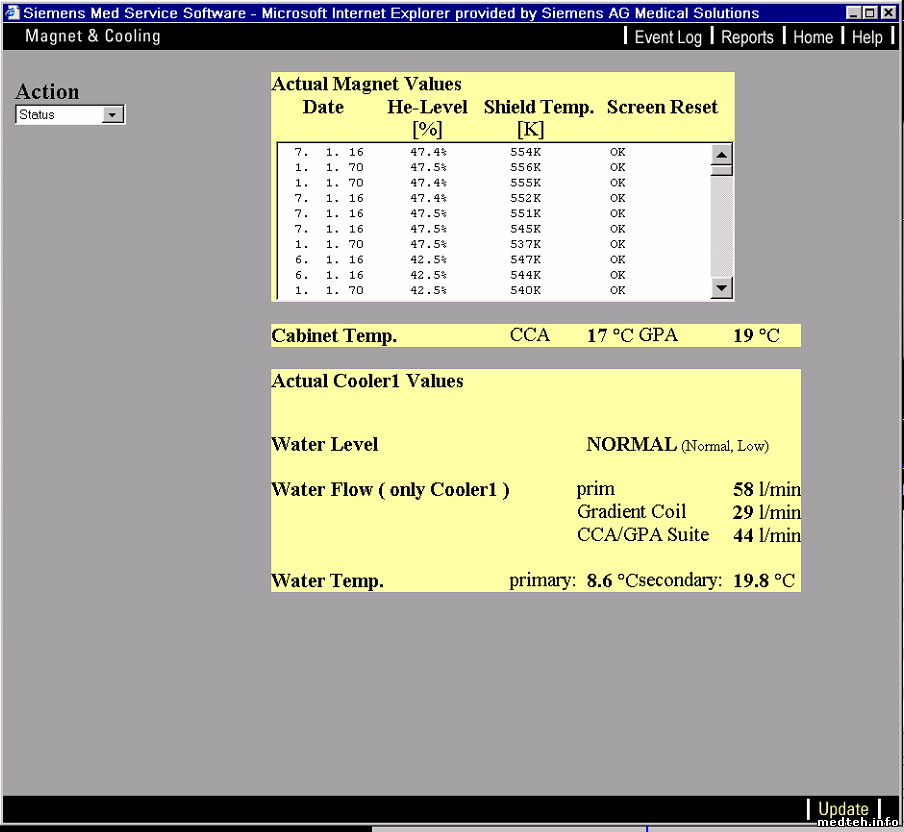Minimize the Internet Explorer window

(x=853, y=13)
